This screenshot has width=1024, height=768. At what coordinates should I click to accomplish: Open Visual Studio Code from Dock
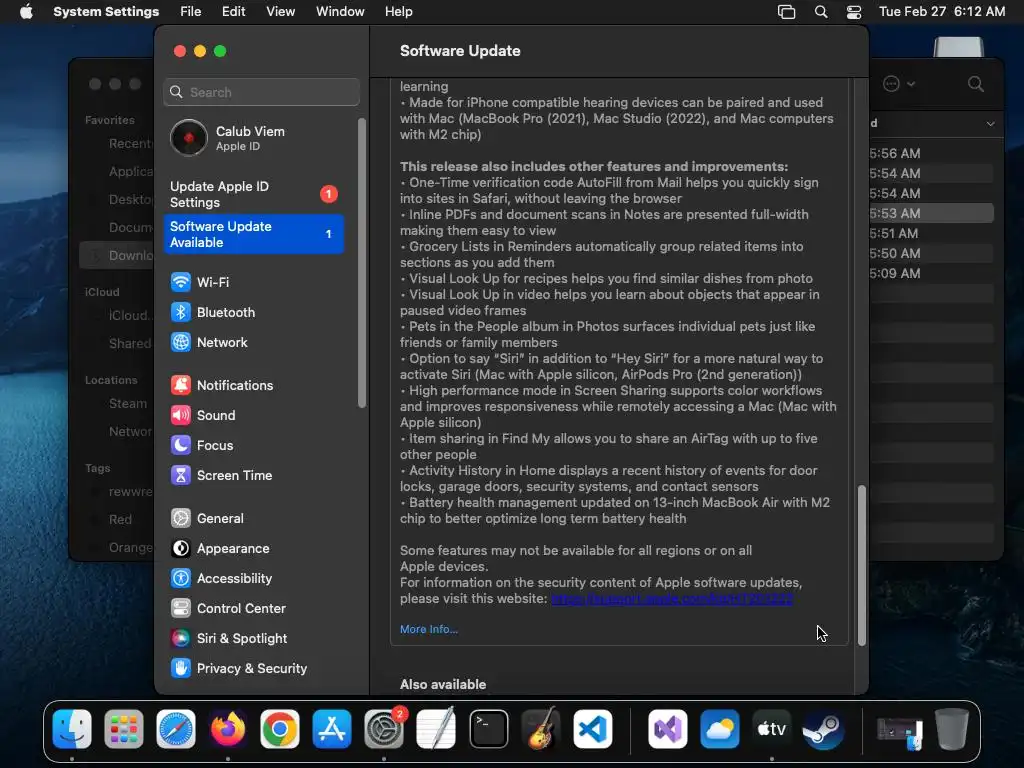tap(593, 729)
